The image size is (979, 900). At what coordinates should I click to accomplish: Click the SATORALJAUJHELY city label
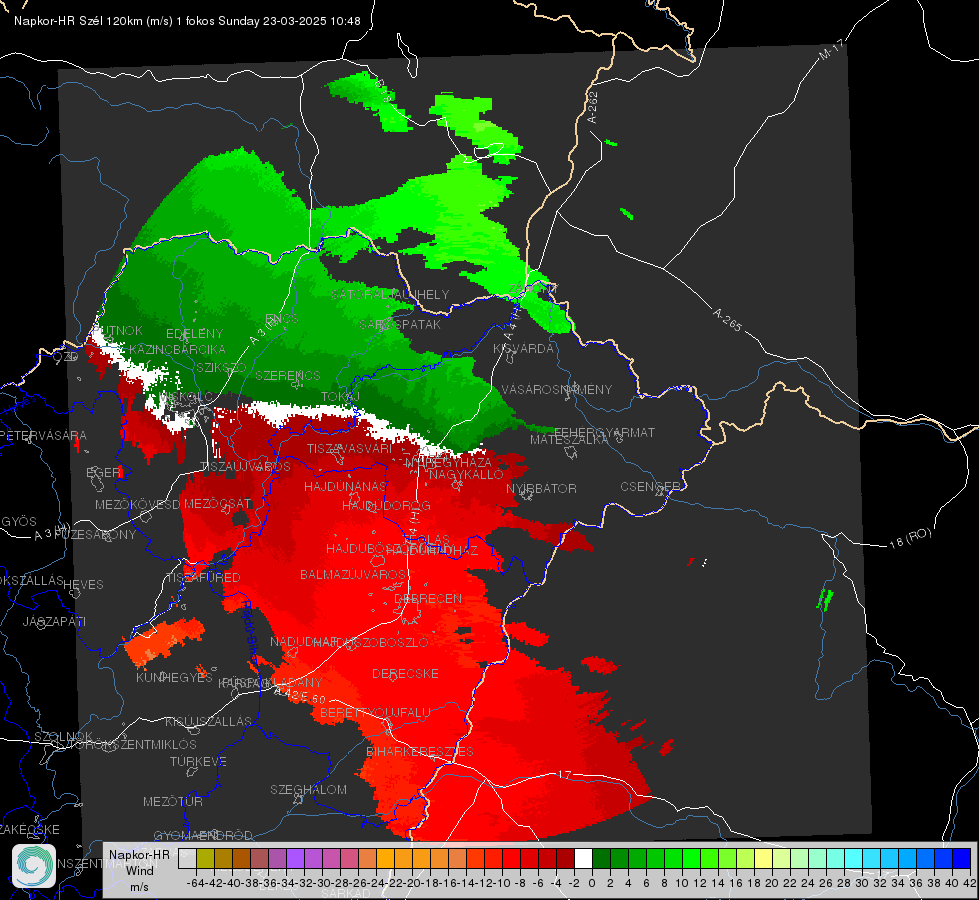coord(390,294)
